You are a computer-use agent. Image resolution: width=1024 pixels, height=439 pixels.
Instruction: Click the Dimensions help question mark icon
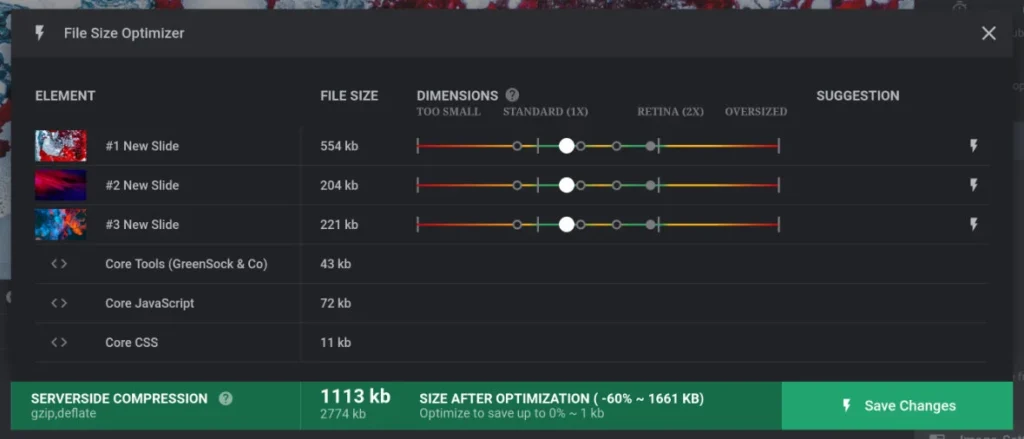click(x=513, y=95)
